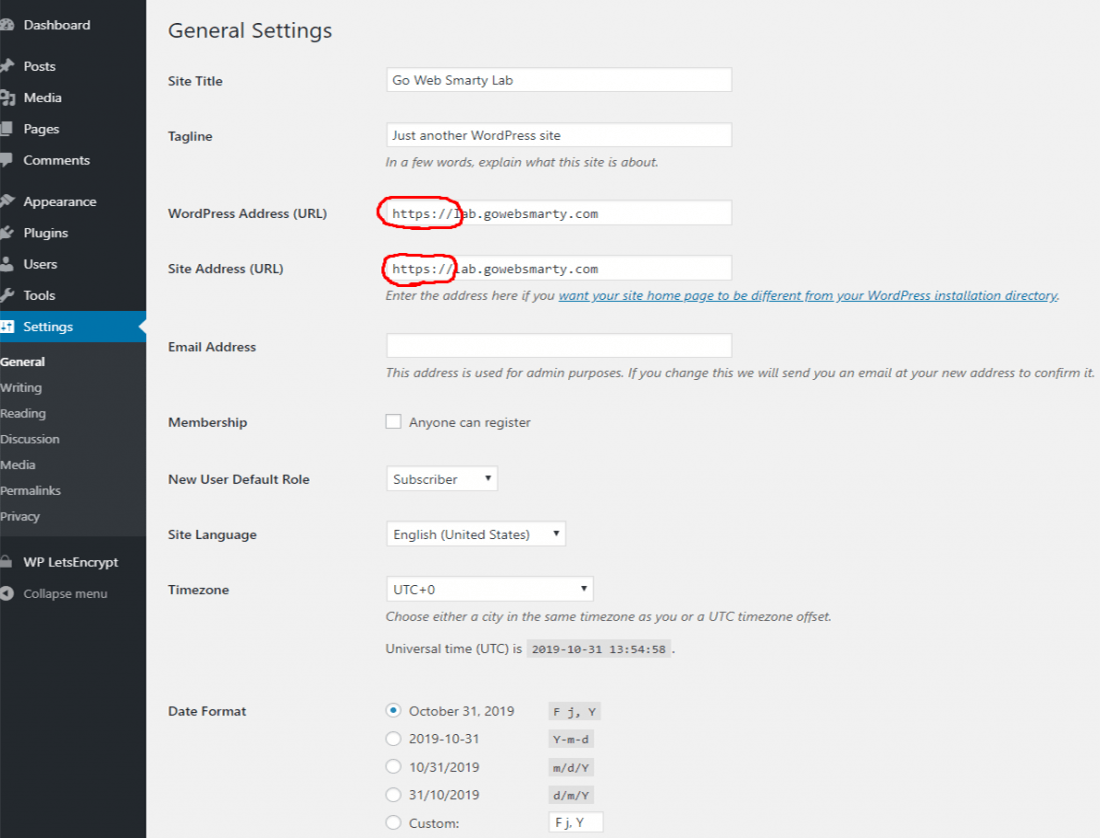The height and width of the screenshot is (838, 1100).
Task: Click the Email Address label
Action: [212, 347]
